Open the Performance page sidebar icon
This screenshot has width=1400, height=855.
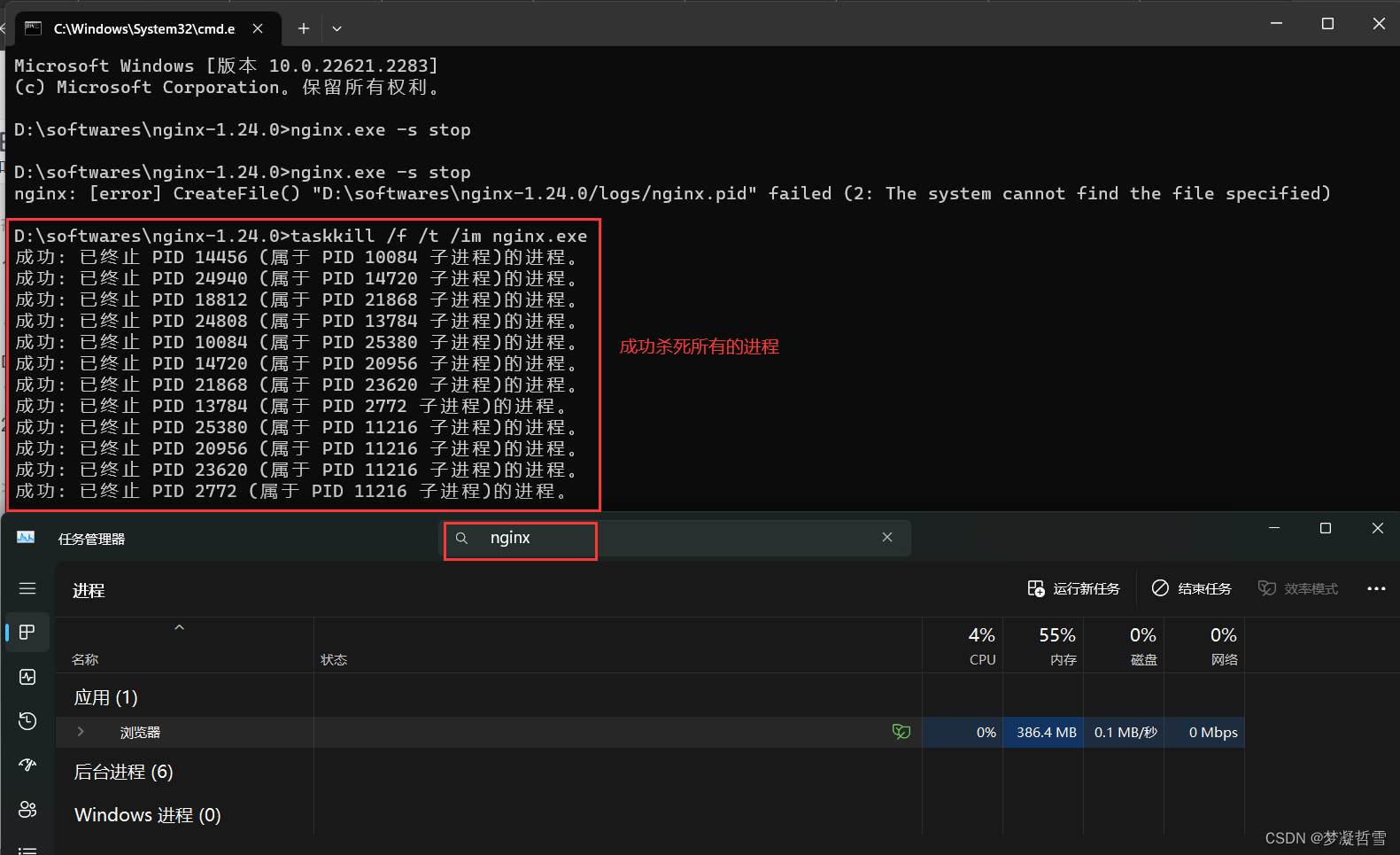(x=27, y=677)
